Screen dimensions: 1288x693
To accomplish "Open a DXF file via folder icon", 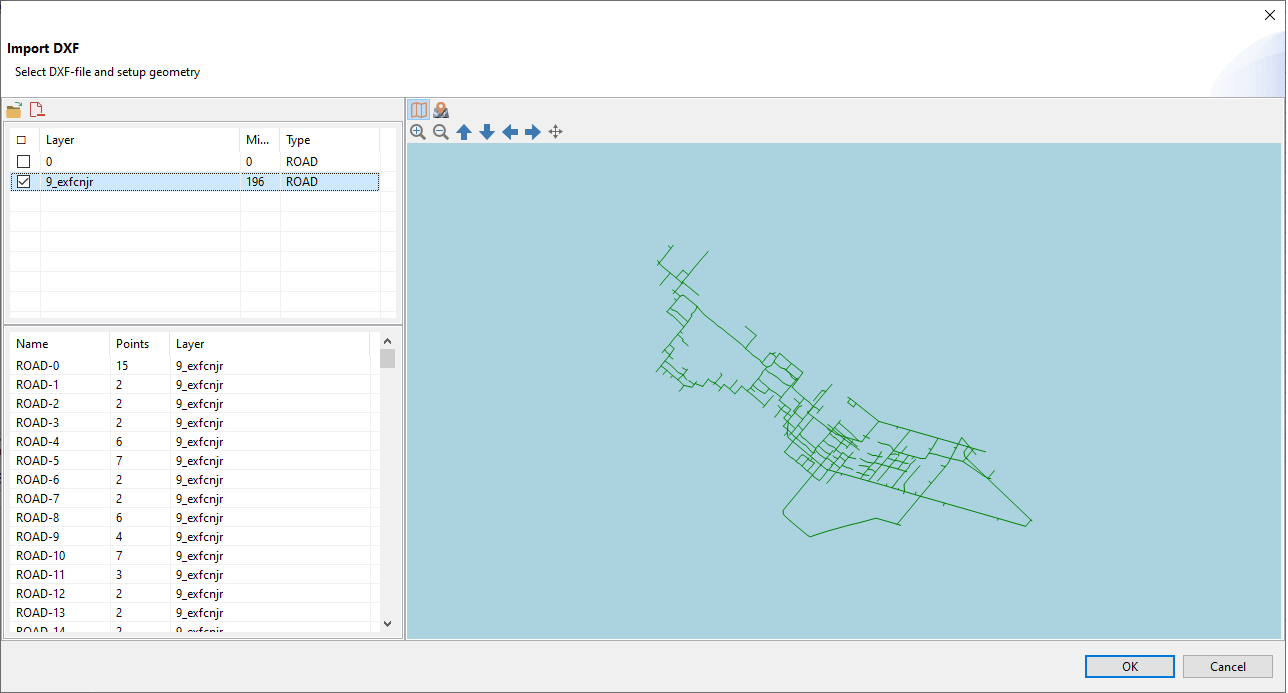I will pyautogui.click(x=14, y=110).
